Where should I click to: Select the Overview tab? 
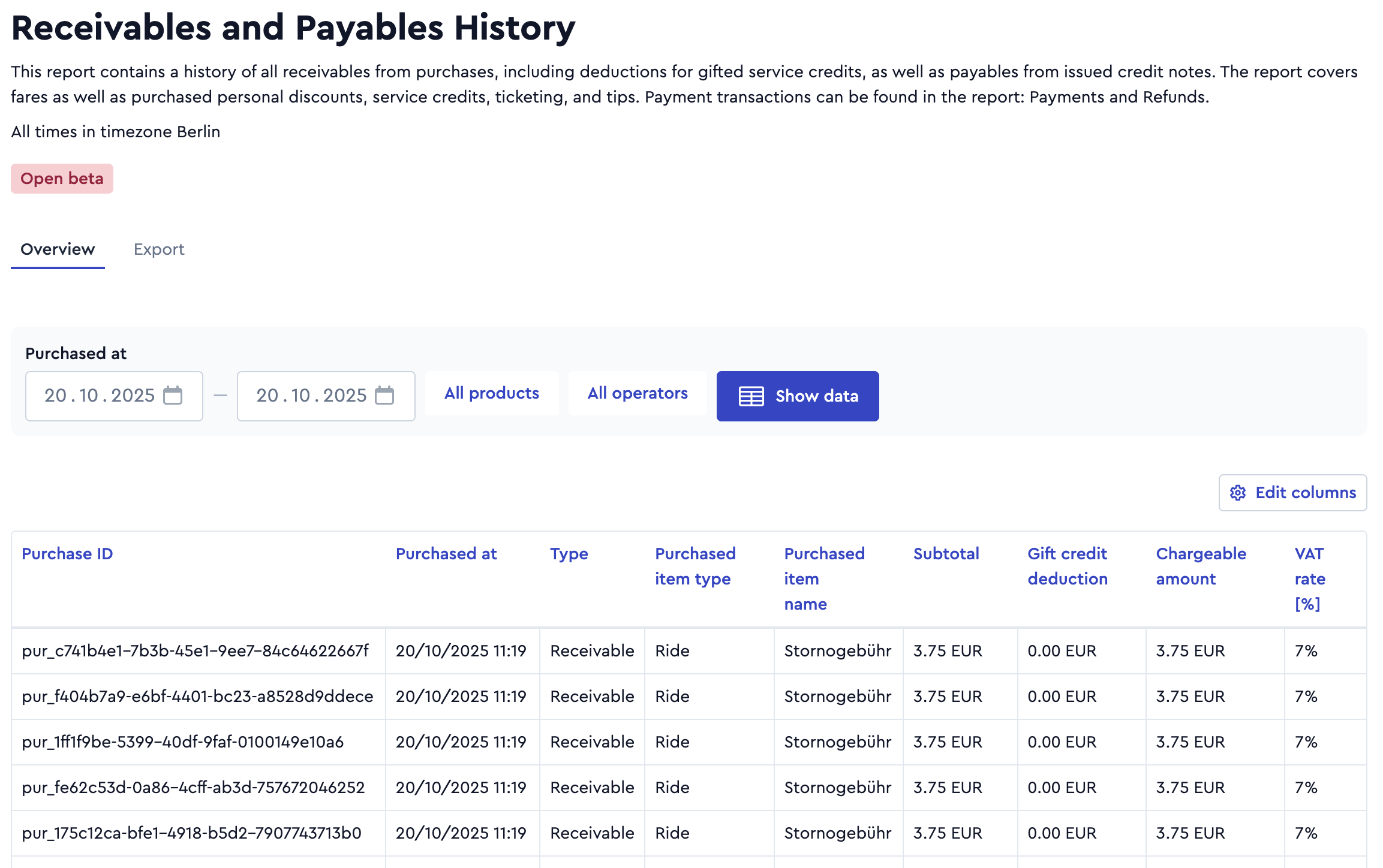[x=58, y=249]
